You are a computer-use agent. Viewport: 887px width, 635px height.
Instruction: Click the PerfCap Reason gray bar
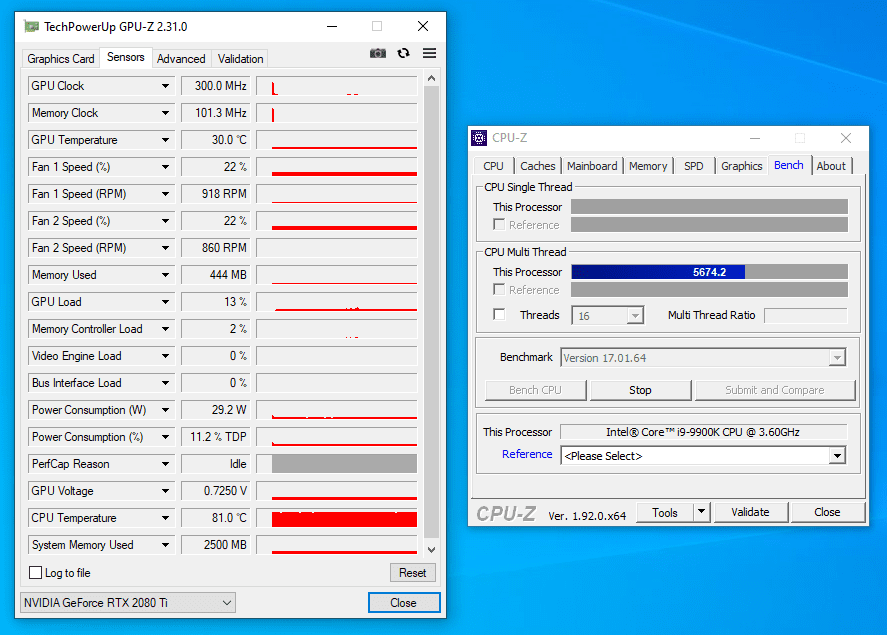pyautogui.click(x=344, y=464)
